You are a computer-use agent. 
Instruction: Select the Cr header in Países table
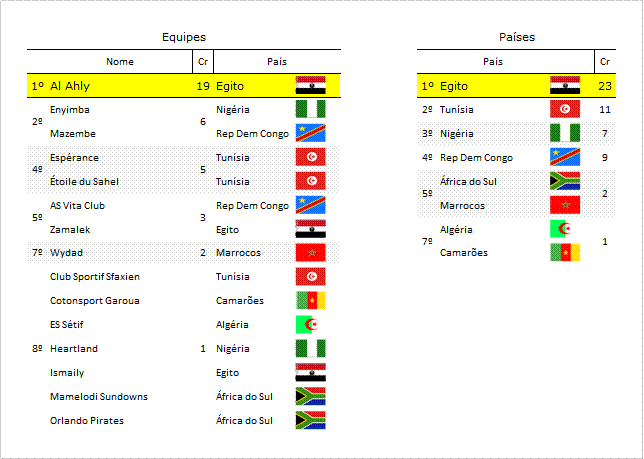click(605, 62)
